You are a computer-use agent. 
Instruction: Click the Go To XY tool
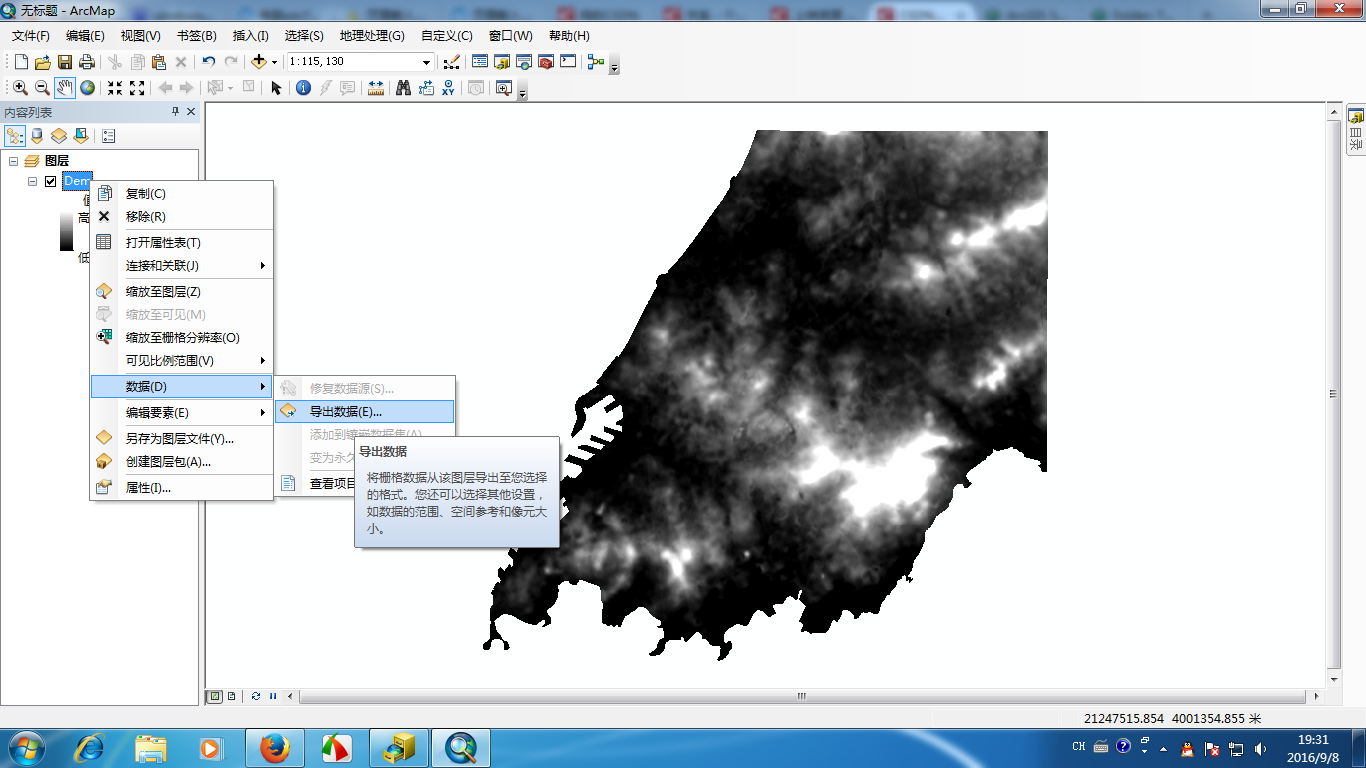coord(448,87)
